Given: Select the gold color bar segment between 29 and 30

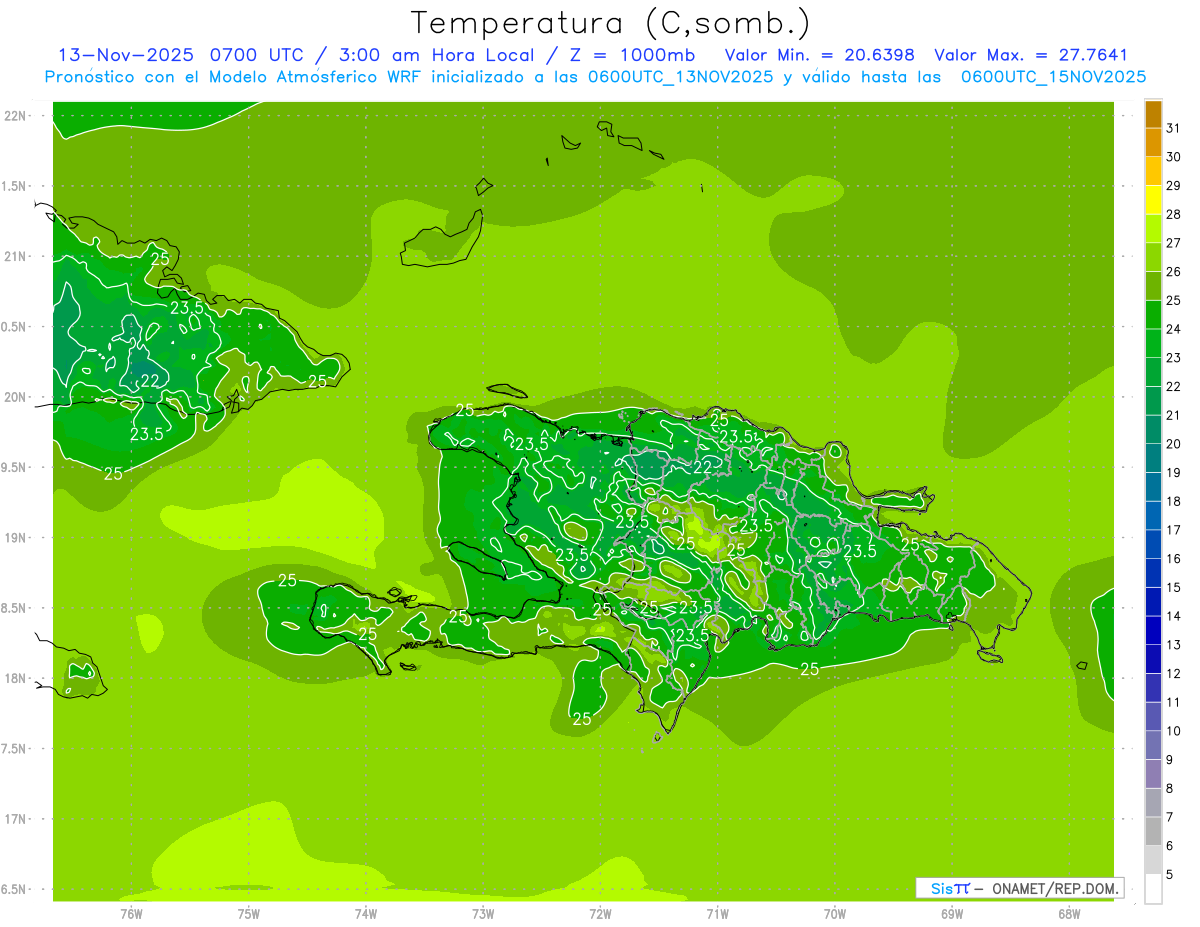Looking at the screenshot, I should (x=1153, y=171).
